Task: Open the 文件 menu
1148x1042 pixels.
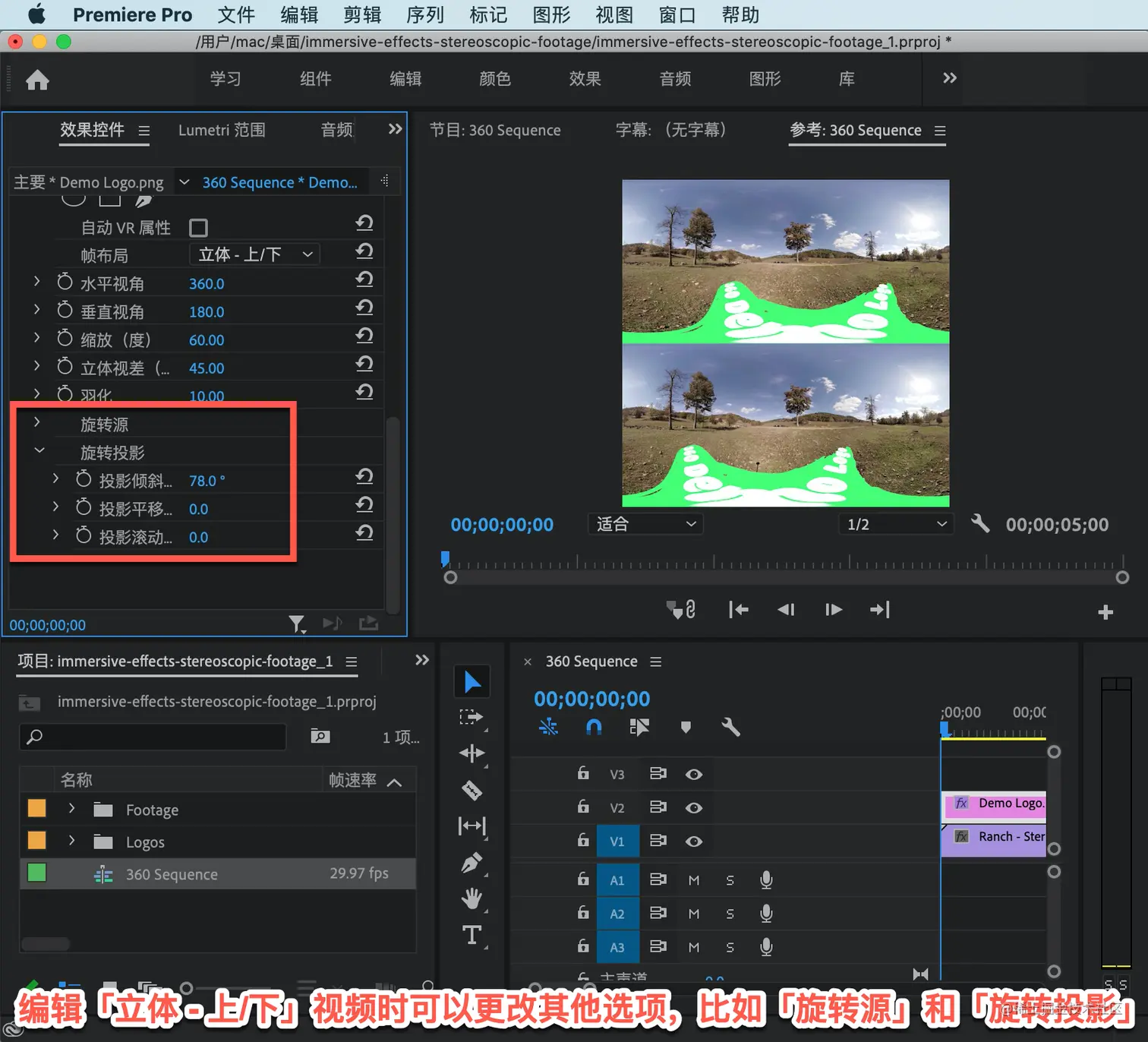Action: [236, 15]
